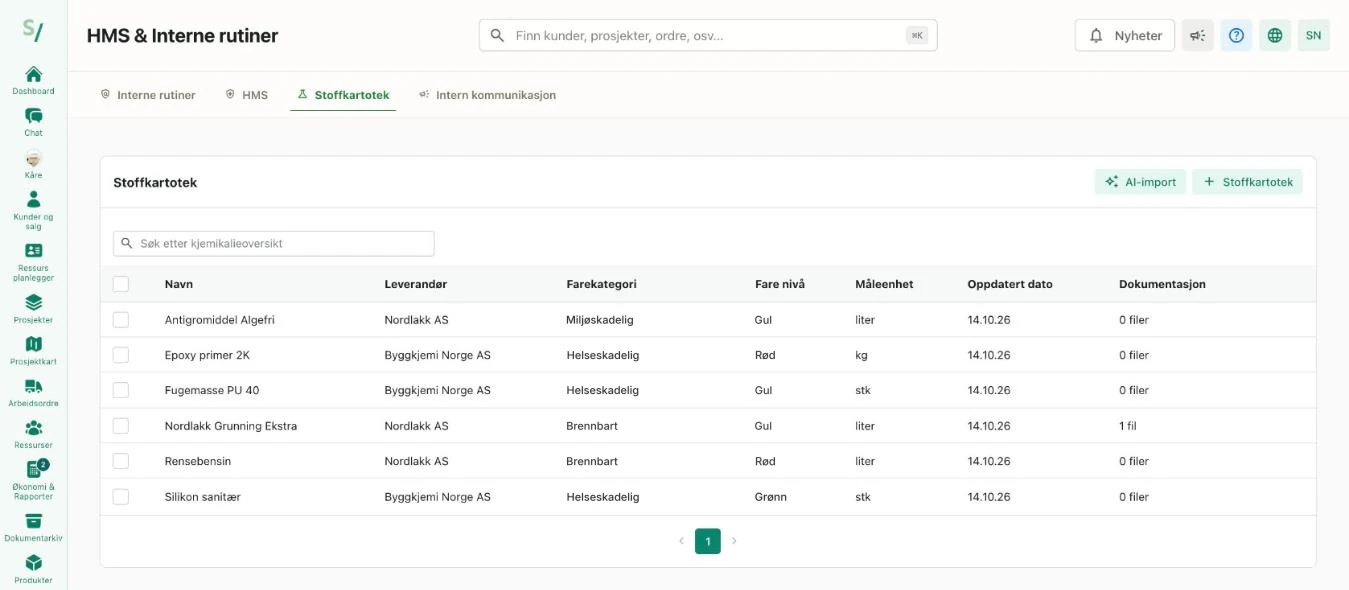Check the Epoxy primer 2K row checkbox
The image size is (1349, 590).
click(121, 355)
